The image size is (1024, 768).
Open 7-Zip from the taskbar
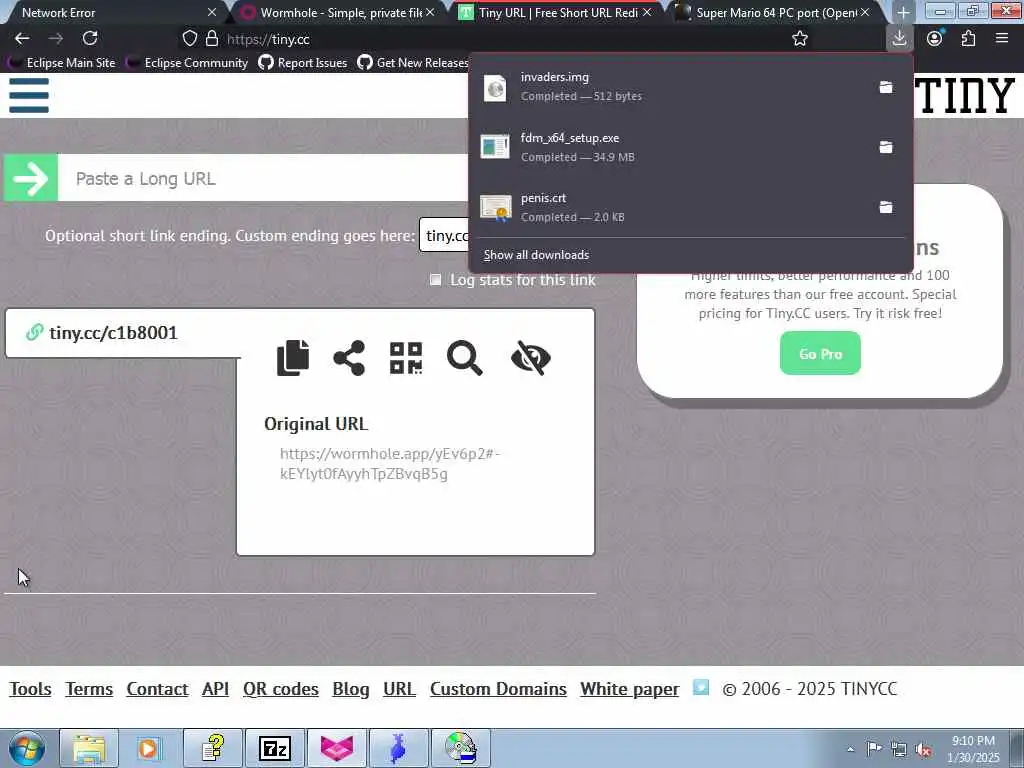click(x=274, y=748)
